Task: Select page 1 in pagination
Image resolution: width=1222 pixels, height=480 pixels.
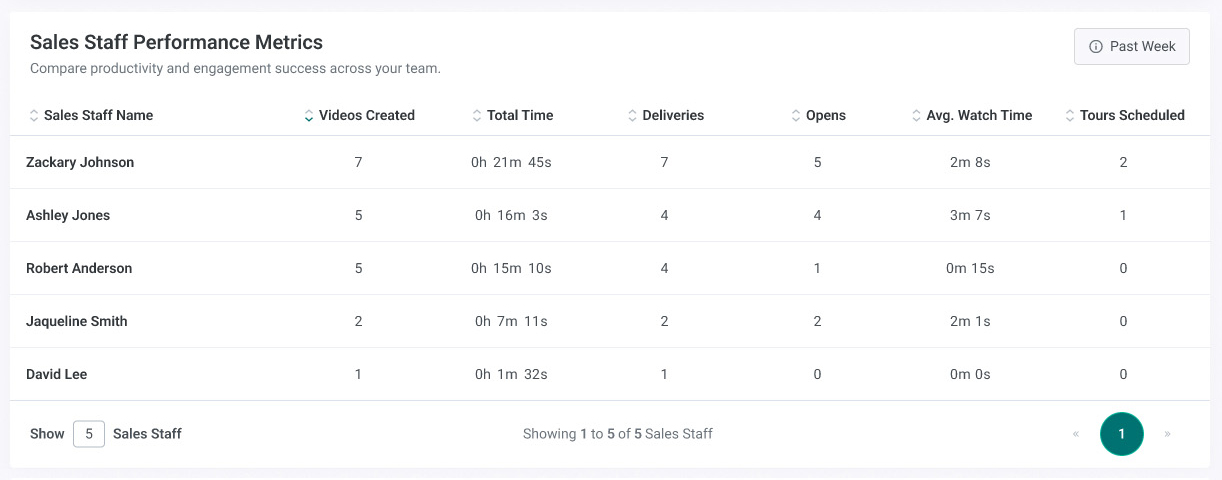Action: (x=1122, y=434)
